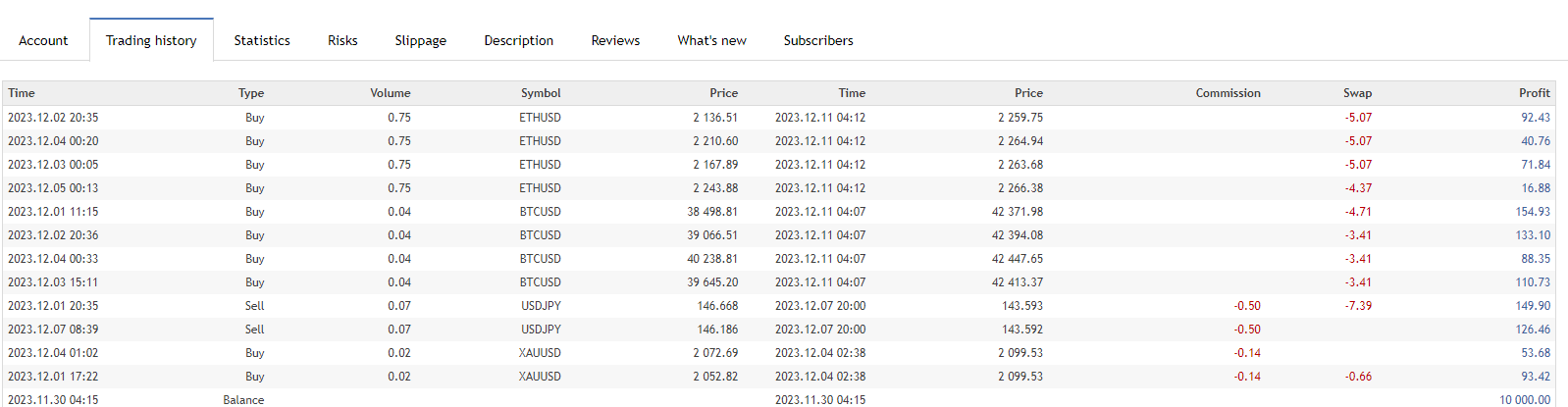Click the Commission column header
This screenshot has width=1568, height=407.
[1228, 93]
